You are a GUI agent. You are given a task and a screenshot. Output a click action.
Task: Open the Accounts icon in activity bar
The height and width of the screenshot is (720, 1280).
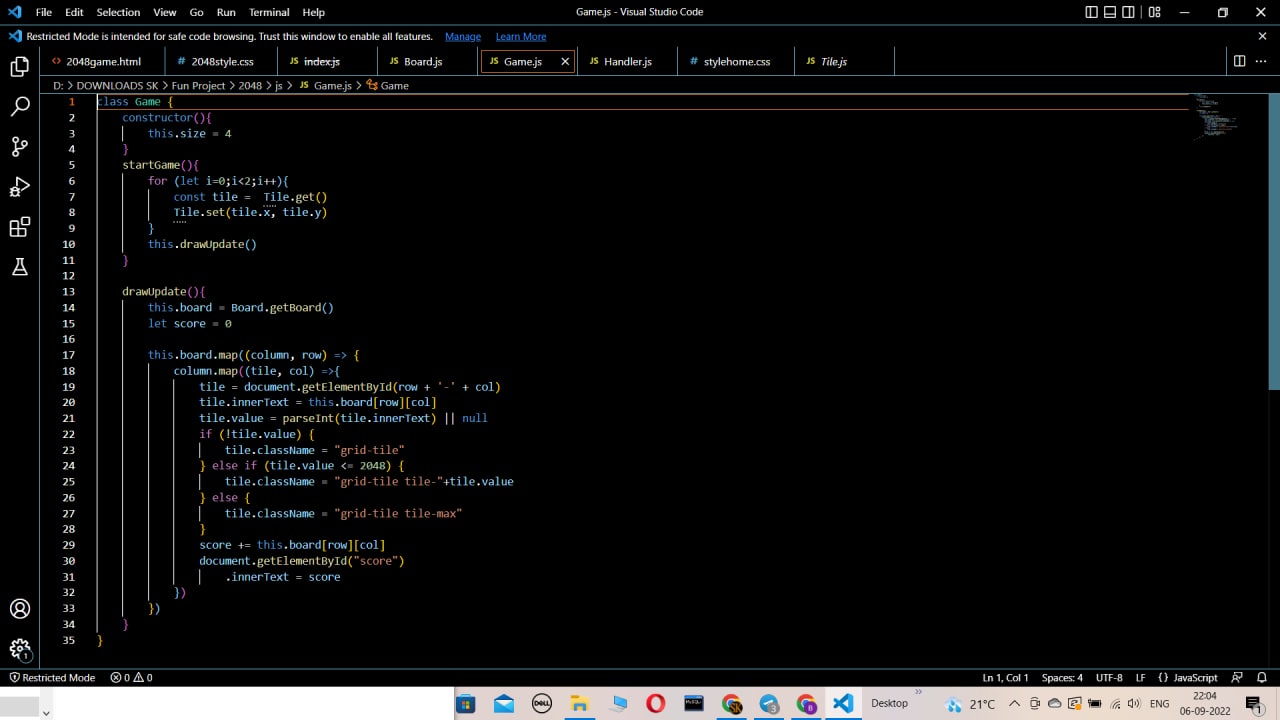pos(19,609)
